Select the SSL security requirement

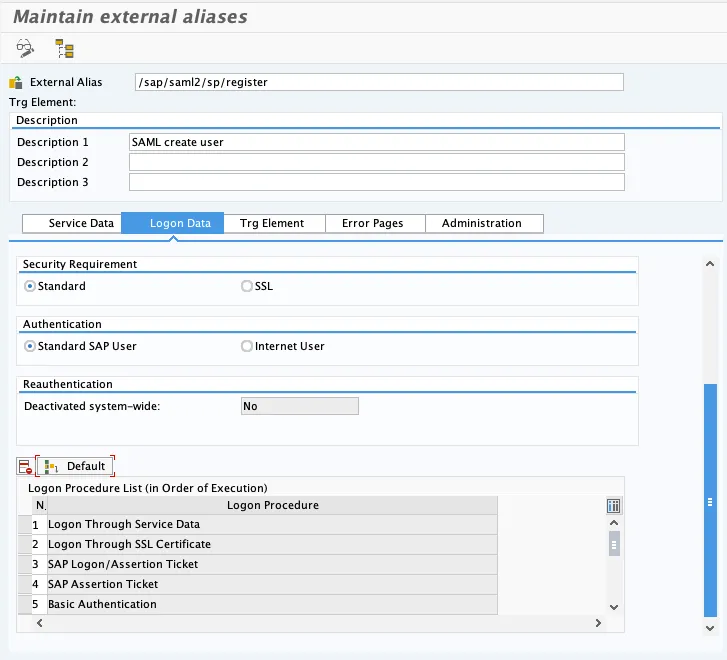247,286
